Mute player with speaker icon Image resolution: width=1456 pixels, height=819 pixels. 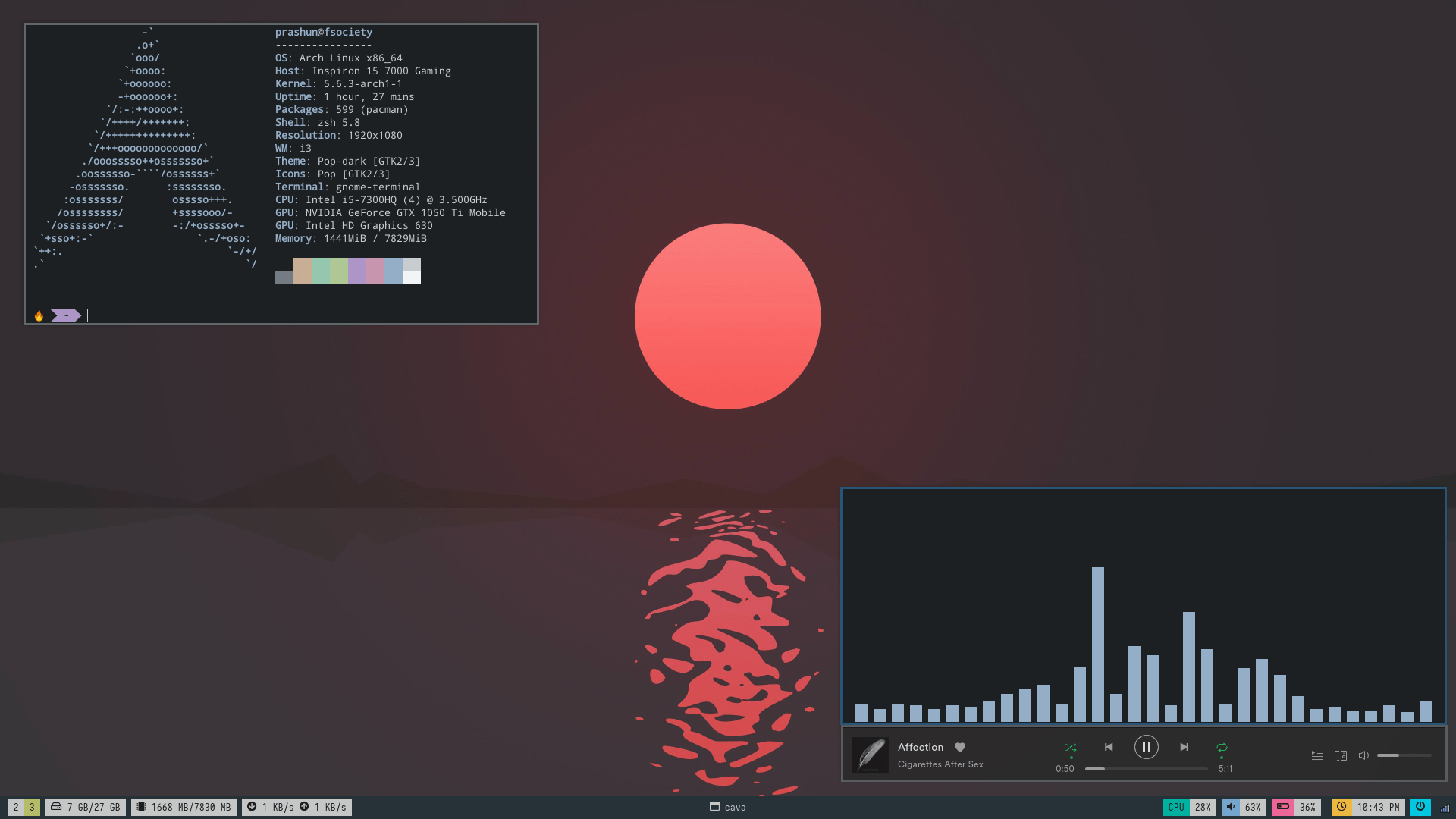point(1363,755)
